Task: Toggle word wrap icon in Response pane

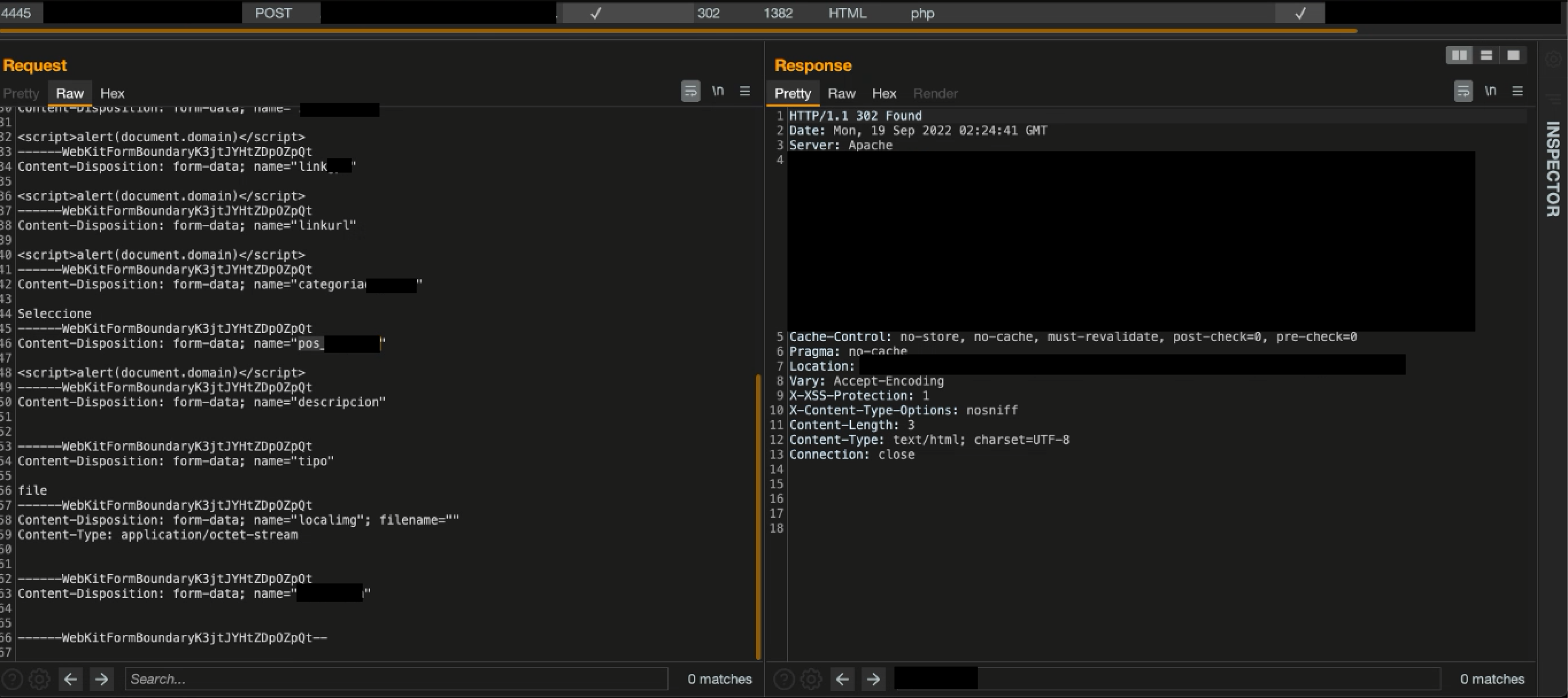Action: [x=1463, y=91]
